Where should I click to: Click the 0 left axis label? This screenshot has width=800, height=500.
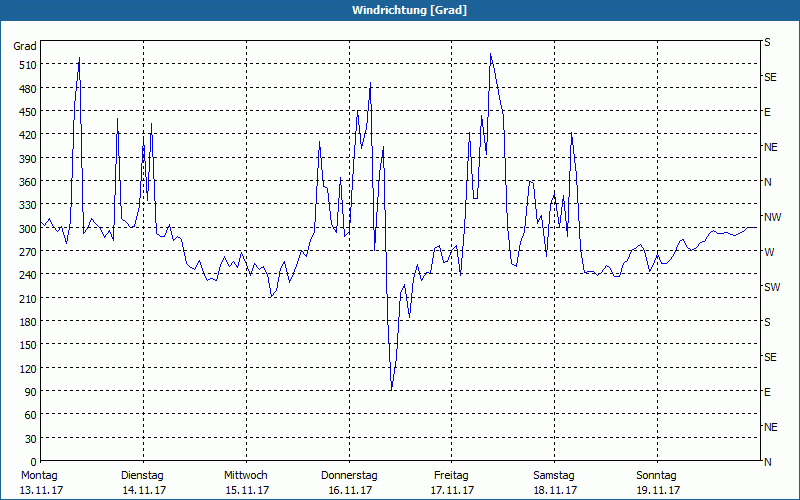click(34, 462)
